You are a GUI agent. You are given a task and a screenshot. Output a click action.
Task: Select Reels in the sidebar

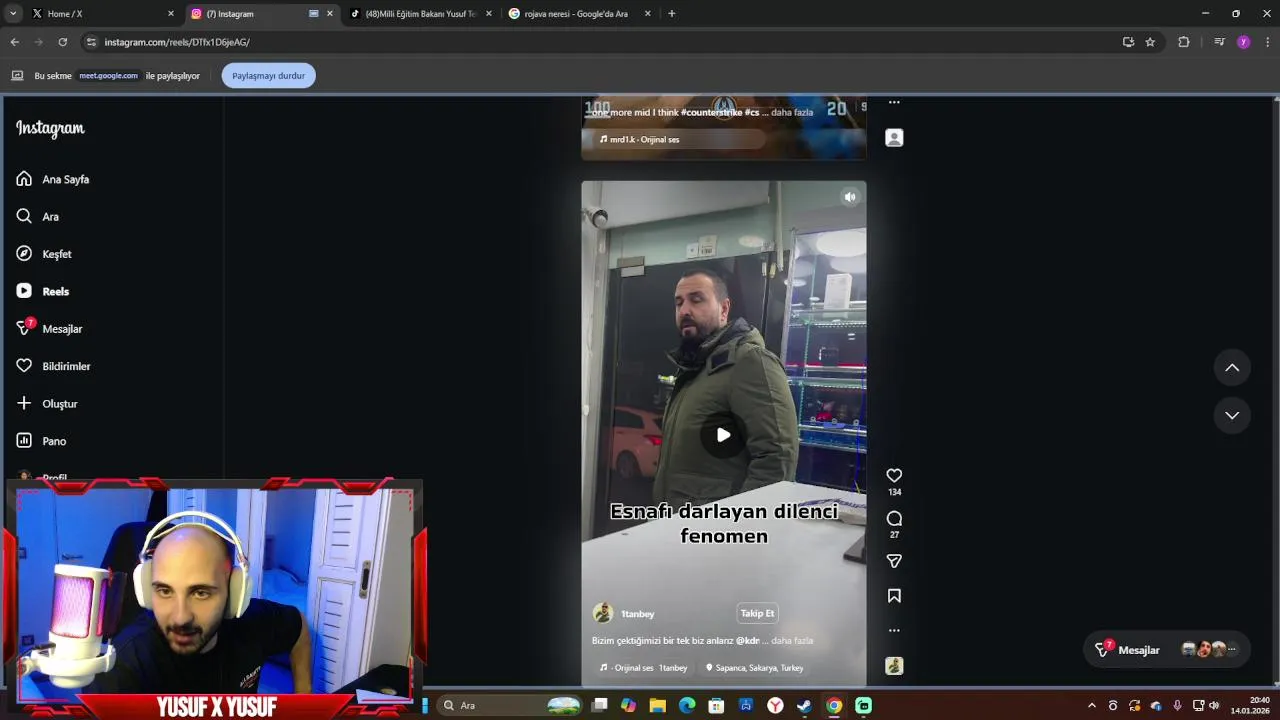43,291
